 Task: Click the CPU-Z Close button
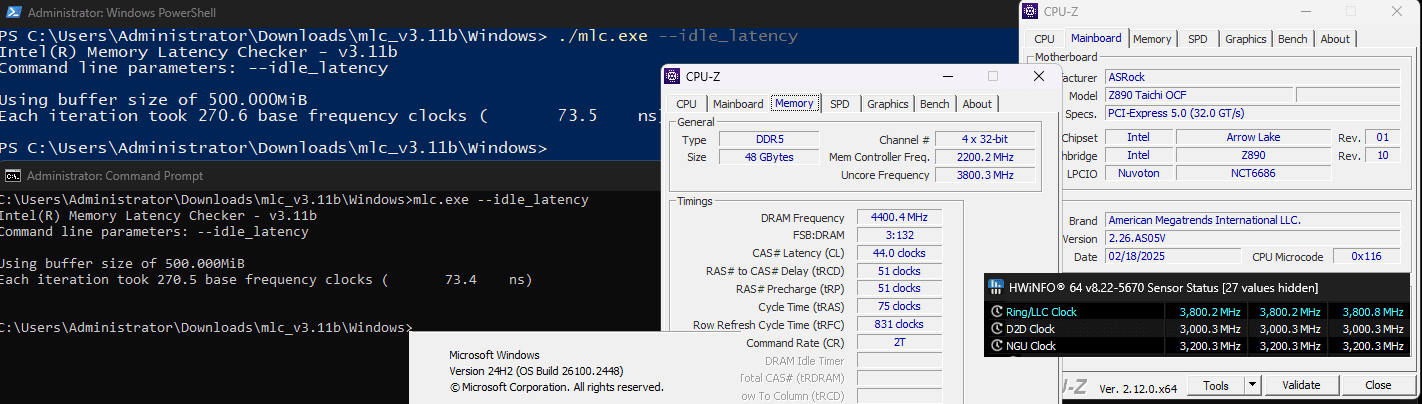point(1378,385)
